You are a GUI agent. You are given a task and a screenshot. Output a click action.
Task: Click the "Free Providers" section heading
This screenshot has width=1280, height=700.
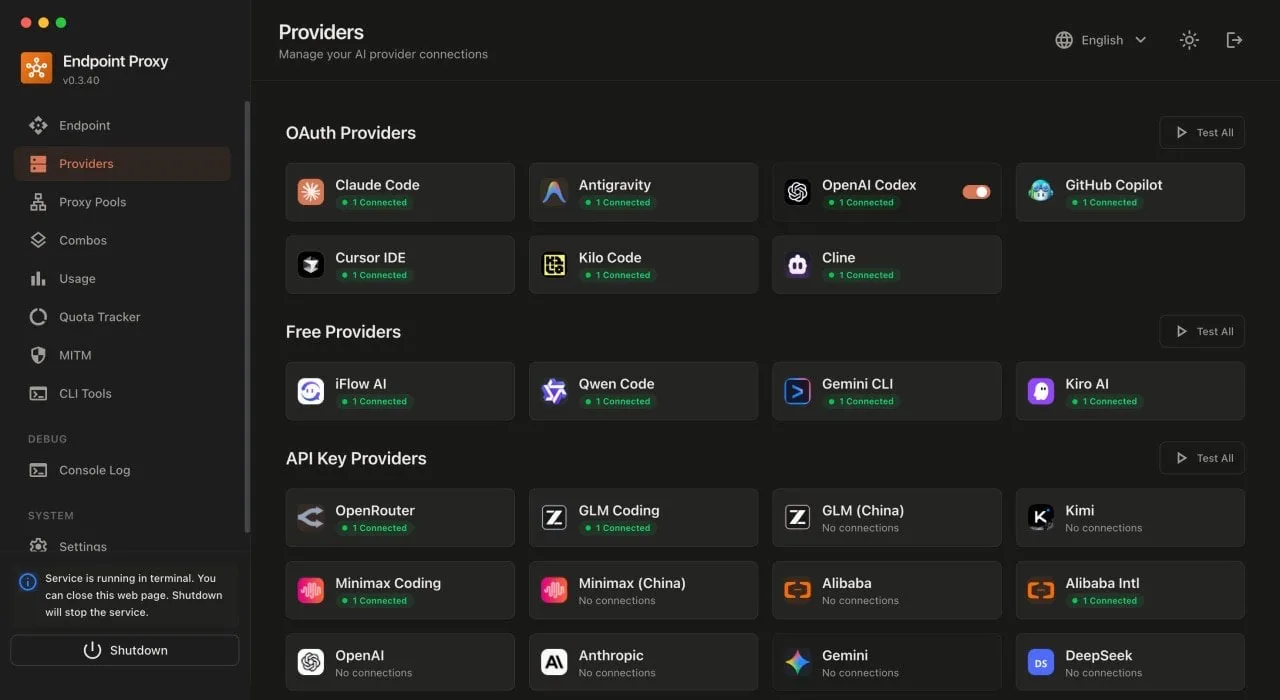[343, 332]
